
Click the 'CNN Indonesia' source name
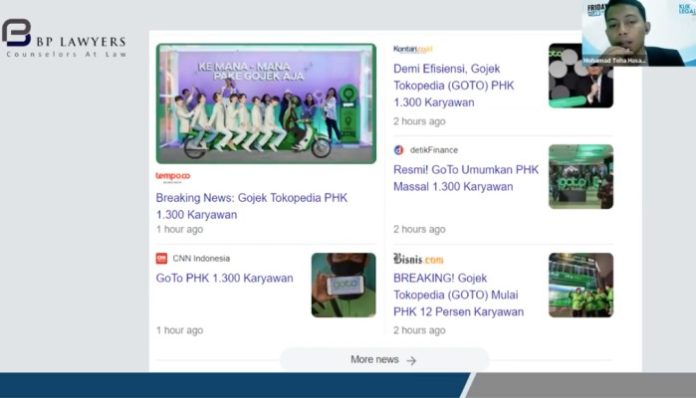coord(201,258)
